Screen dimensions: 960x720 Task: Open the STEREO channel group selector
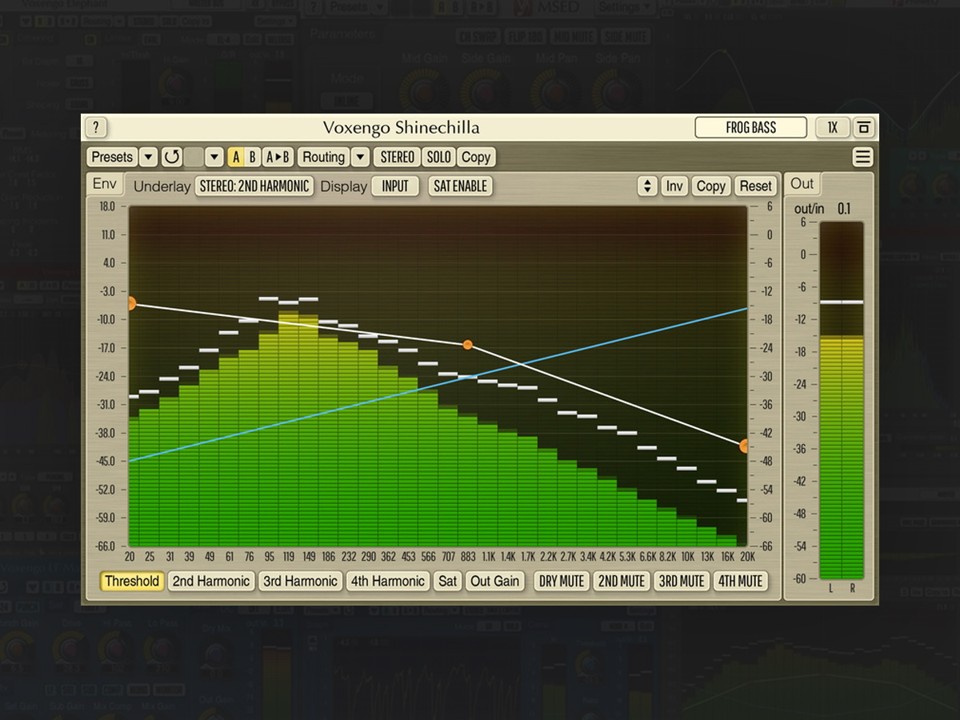pyautogui.click(x=397, y=157)
